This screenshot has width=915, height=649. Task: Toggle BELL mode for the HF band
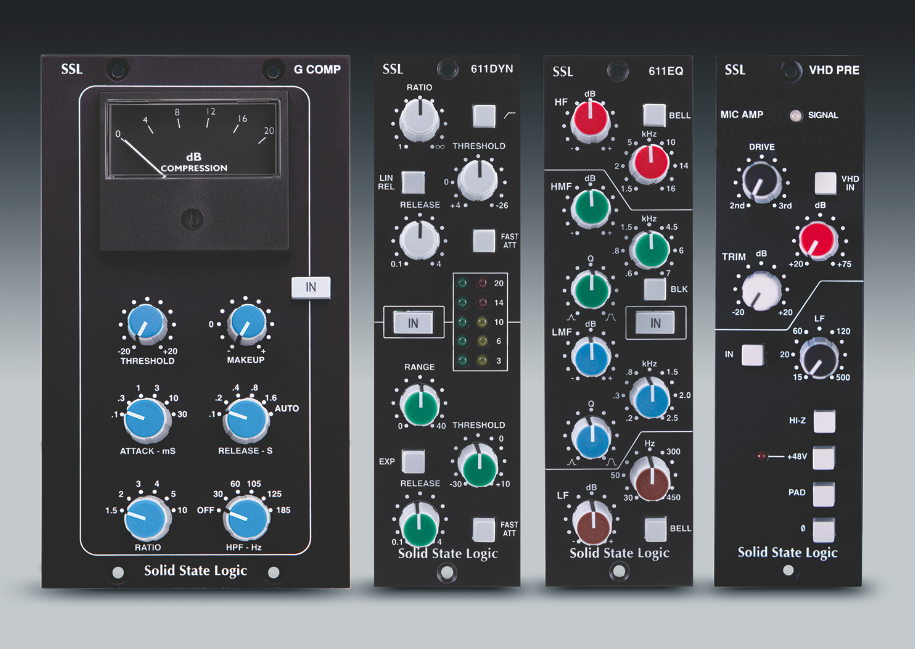655,113
